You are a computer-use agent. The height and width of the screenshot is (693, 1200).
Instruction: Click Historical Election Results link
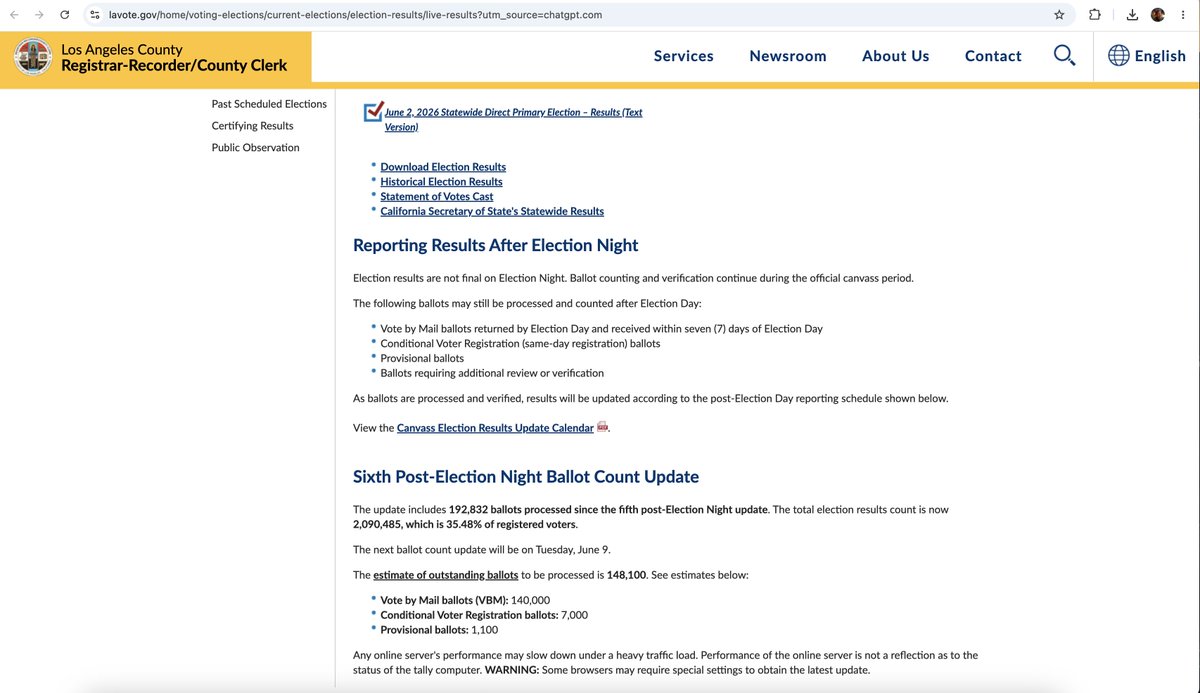click(441, 182)
